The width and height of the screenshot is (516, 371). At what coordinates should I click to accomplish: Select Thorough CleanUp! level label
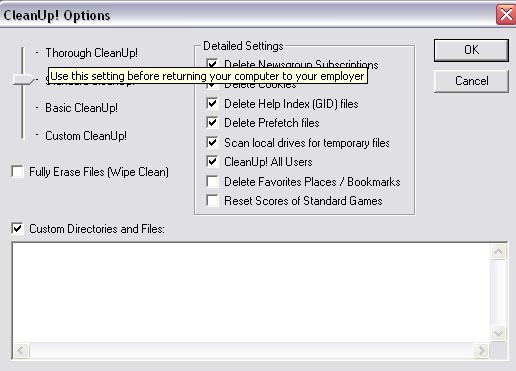click(91, 53)
